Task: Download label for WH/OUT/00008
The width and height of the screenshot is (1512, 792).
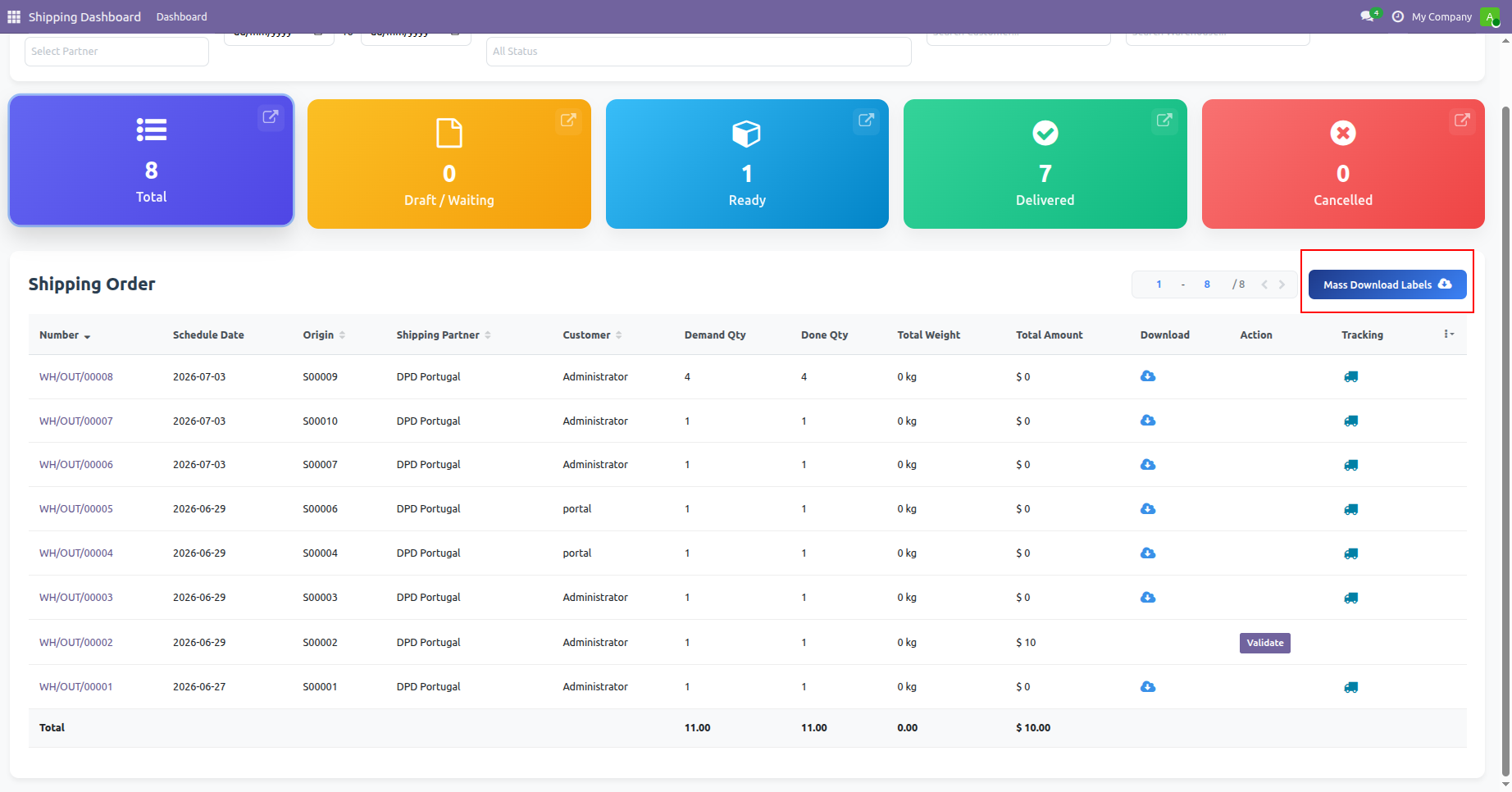Action: [1148, 376]
